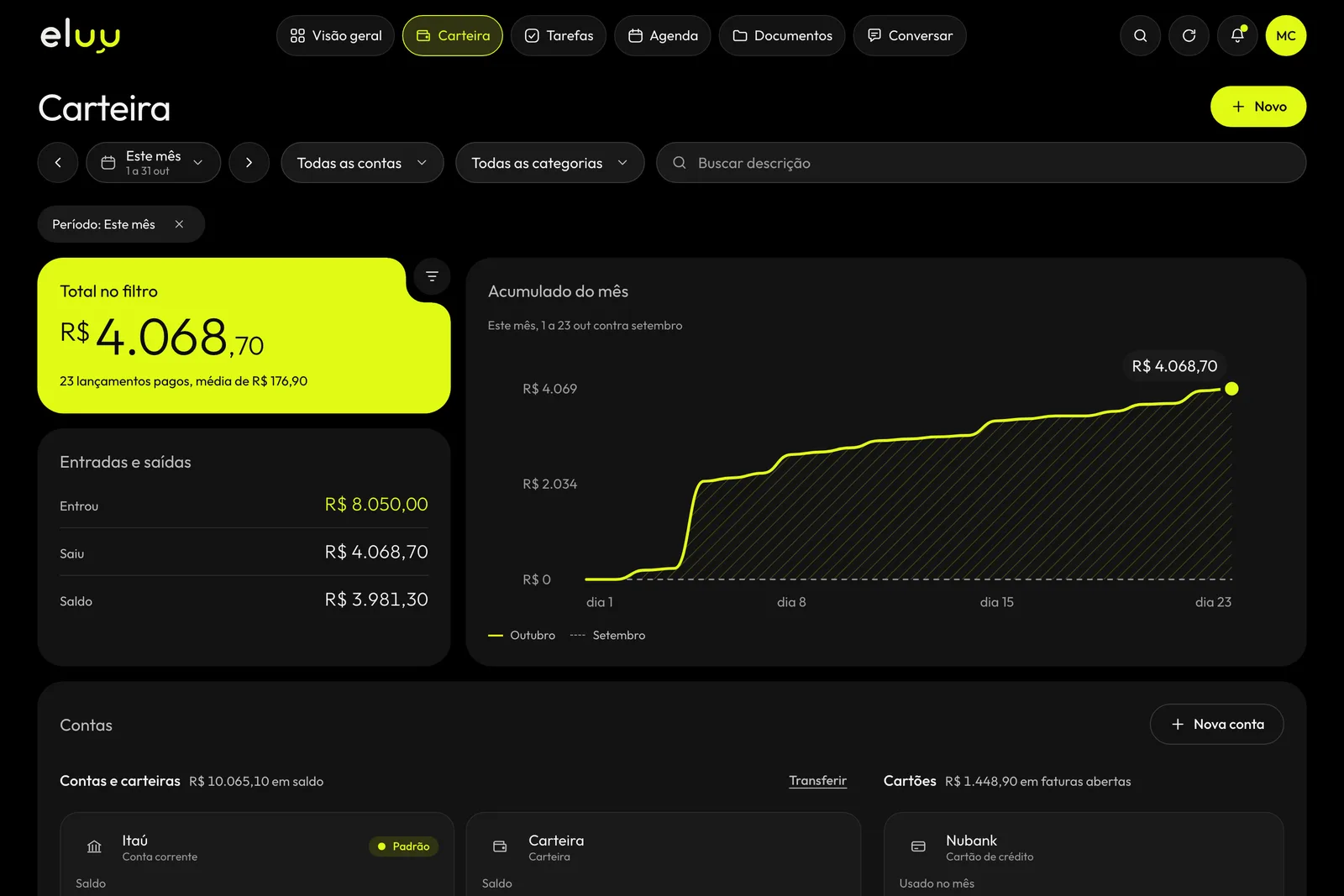Open the MC profile avatar
Image resolution: width=1344 pixels, height=896 pixels.
coord(1286,35)
